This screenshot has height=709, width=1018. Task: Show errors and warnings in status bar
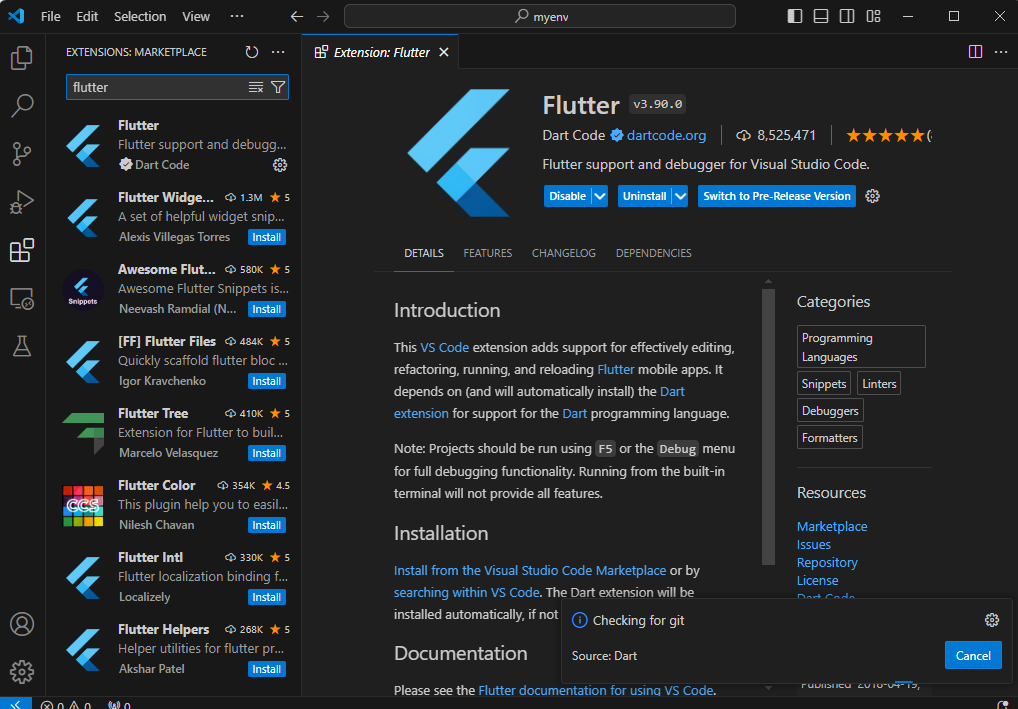[x=66, y=704]
